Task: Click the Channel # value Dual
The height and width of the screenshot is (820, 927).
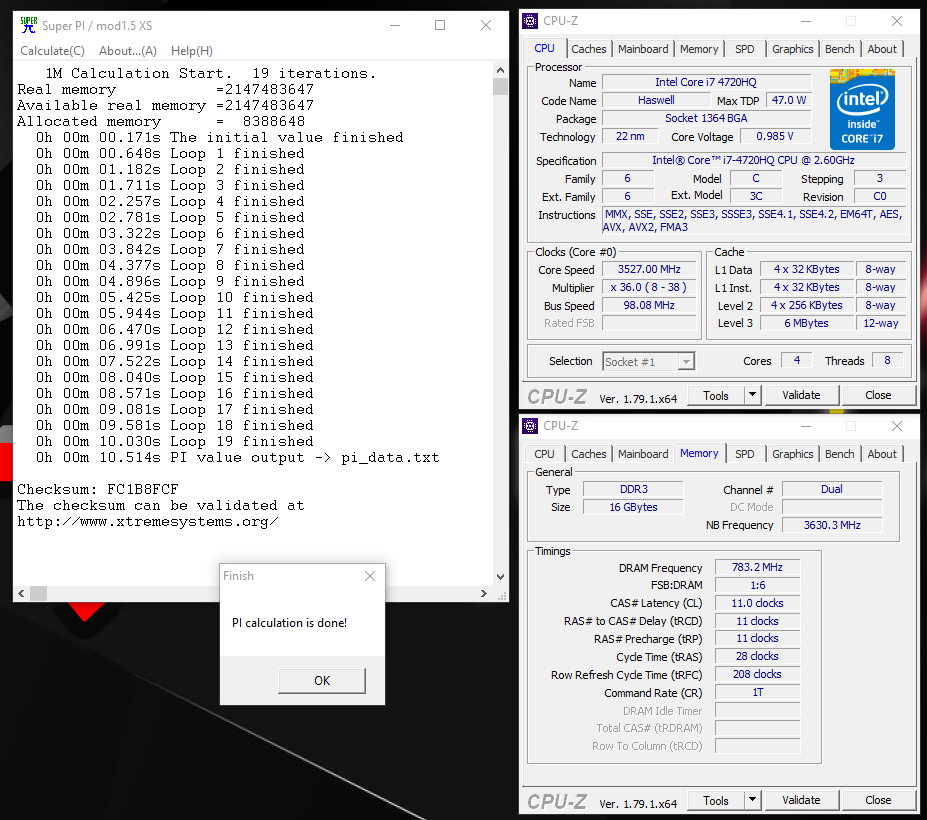Action: coord(832,490)
